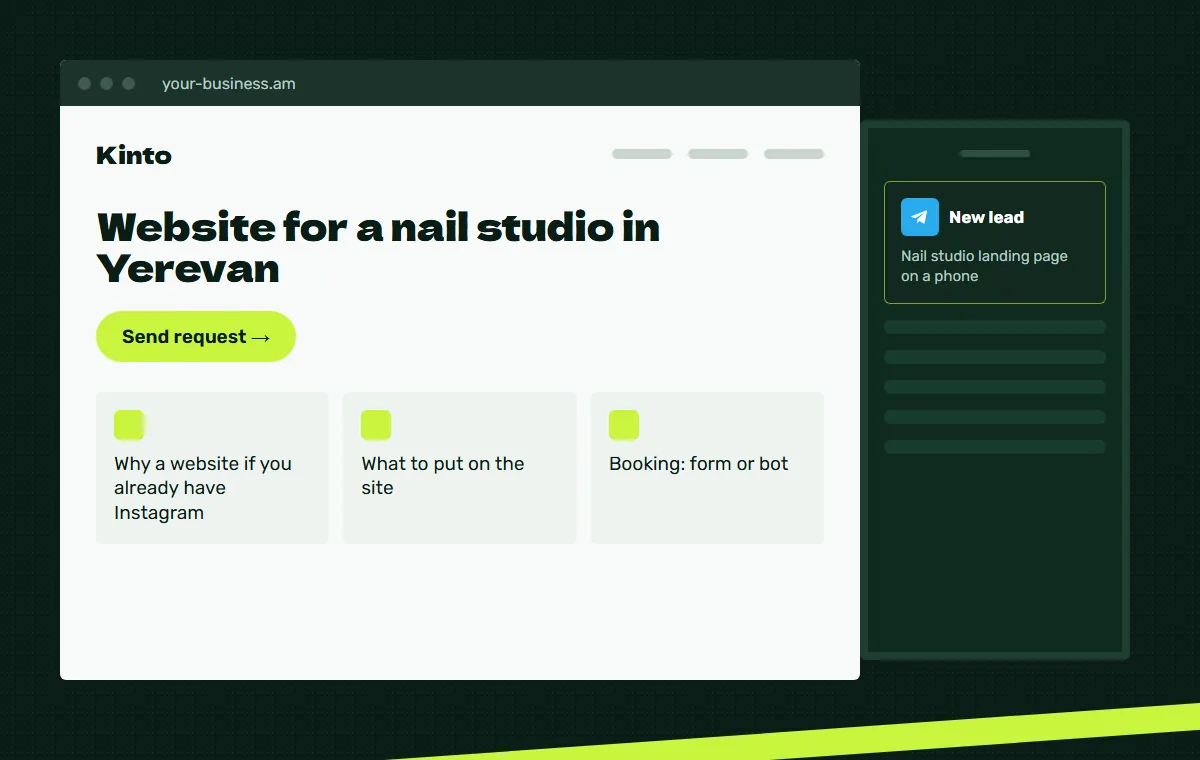The height and width of the screenshot is (760, 1200).
Task: Click the 'New lead' title text
Action: (986, 217)
